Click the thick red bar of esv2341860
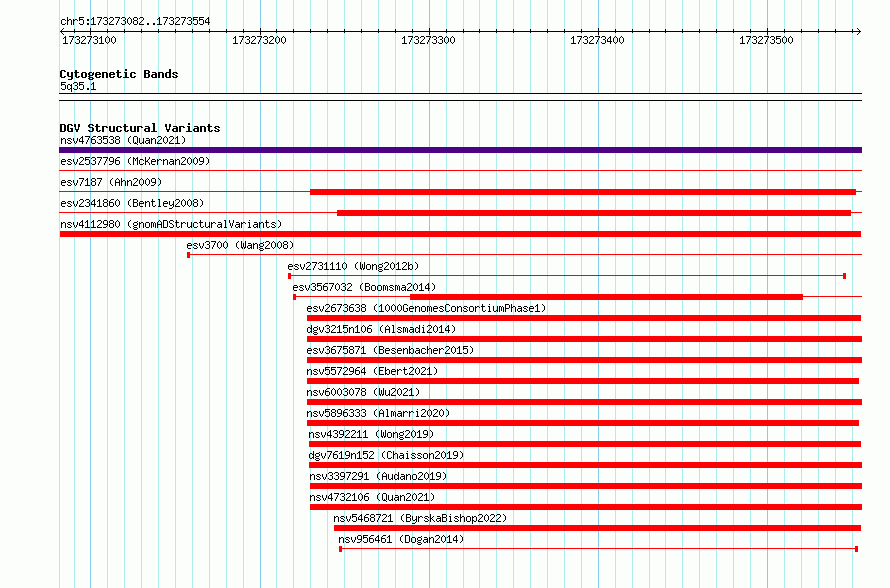Viewport: 890px width, 588px height. click(x=594, y=213)
